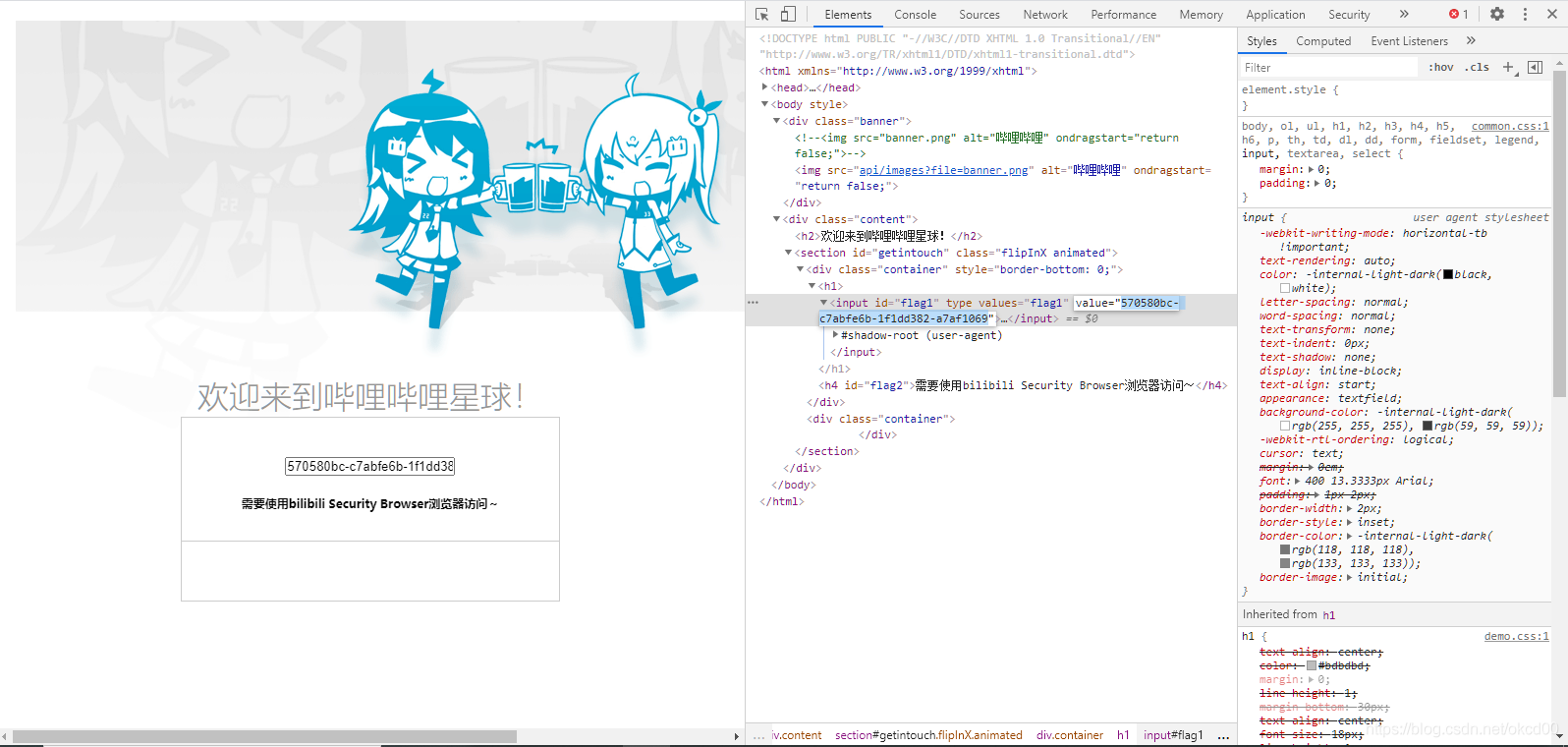This screenshot has height=747, width=1568.
Task: Expand the margin shorthand property triangle
Action: click(1311, 169)
